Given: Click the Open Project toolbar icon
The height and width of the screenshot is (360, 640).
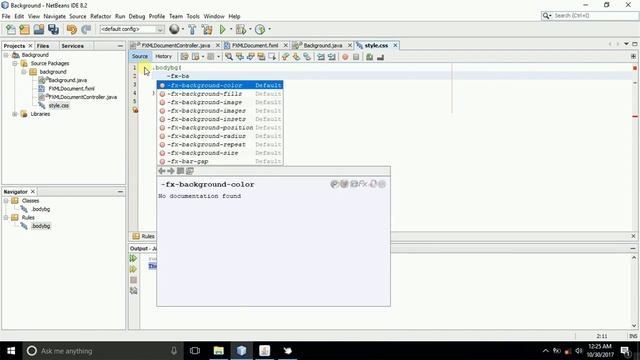Looking at the screenshot, I should click(39, 29).
